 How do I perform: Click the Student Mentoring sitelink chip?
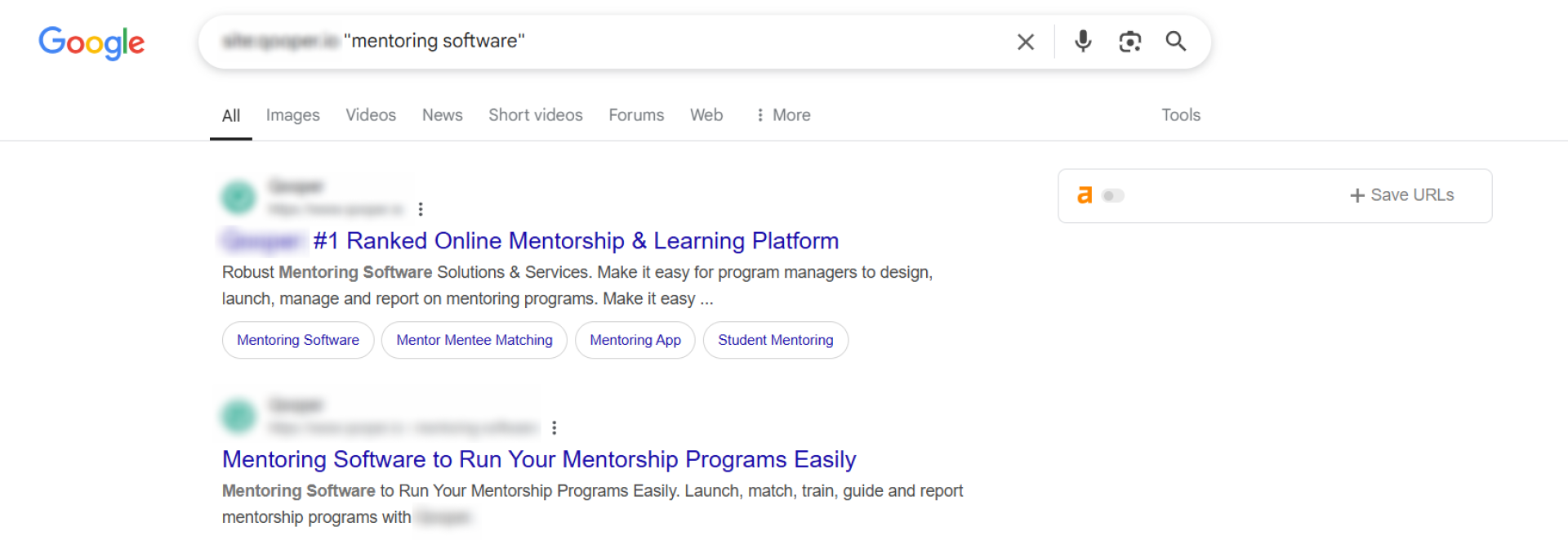pyautogui.click(x=776, y=340)
